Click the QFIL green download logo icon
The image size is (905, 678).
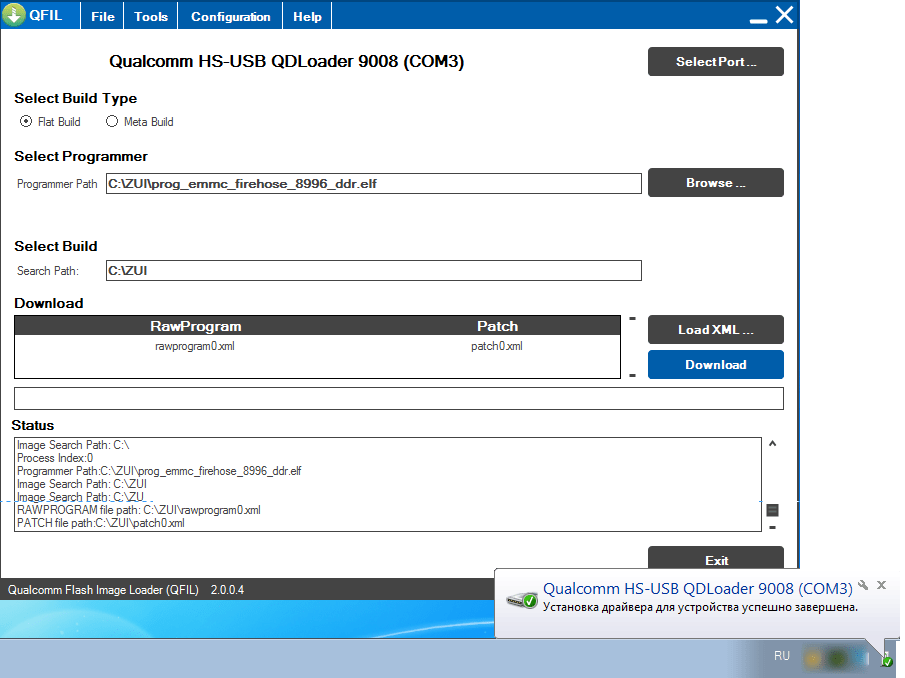coord(14,14)
